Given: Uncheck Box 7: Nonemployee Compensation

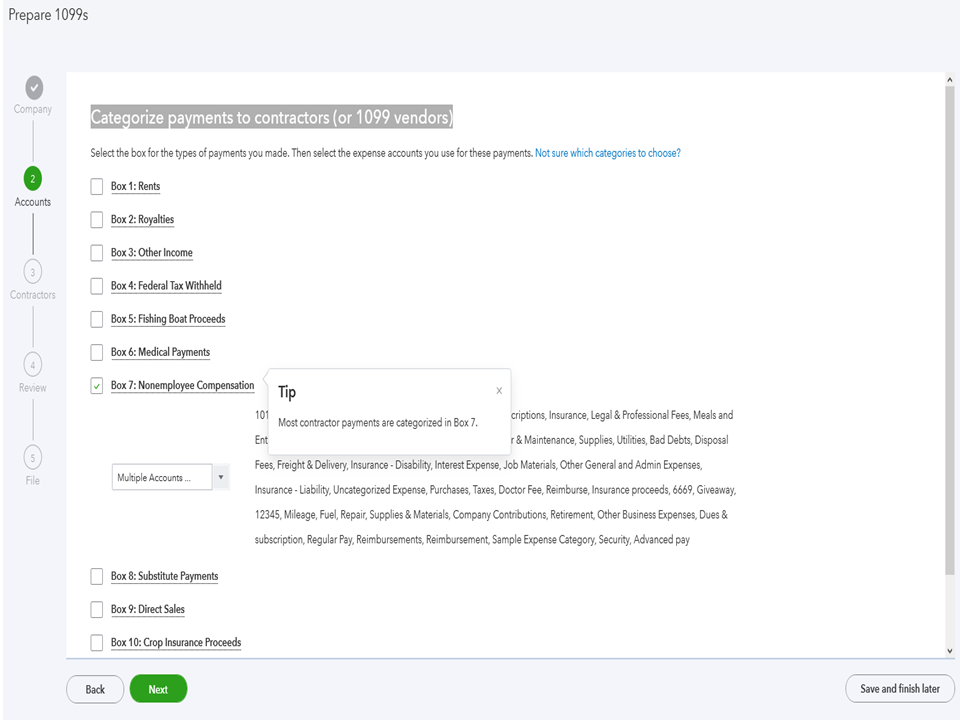Looking at the screenshot, I should pos(97,386).
